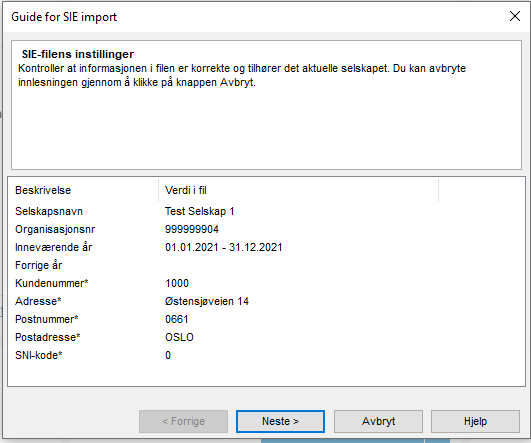
Task: Select the Selskapsnavn row
Action: pos(266,211)
